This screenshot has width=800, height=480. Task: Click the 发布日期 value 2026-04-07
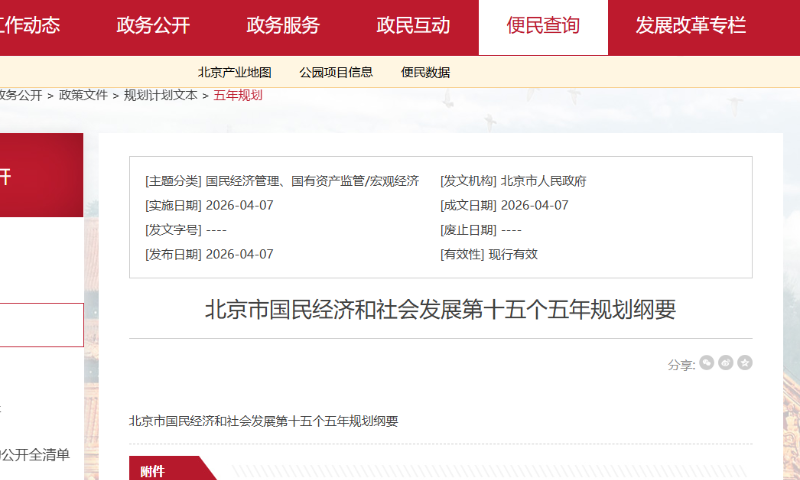240,255
